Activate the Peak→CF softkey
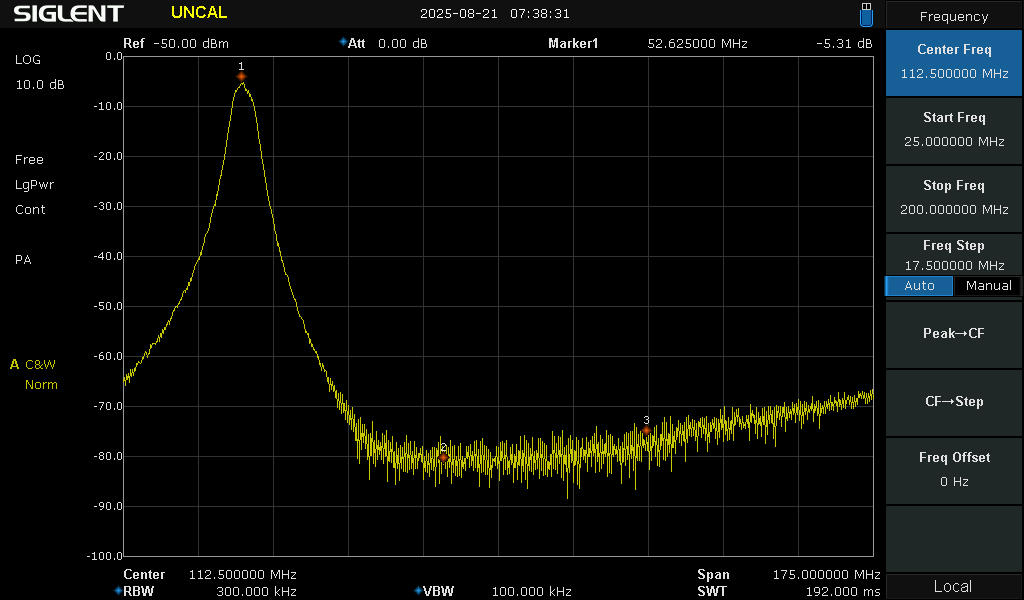The image size is (1024, 600). pyautogui.click(x=953, y=334)
